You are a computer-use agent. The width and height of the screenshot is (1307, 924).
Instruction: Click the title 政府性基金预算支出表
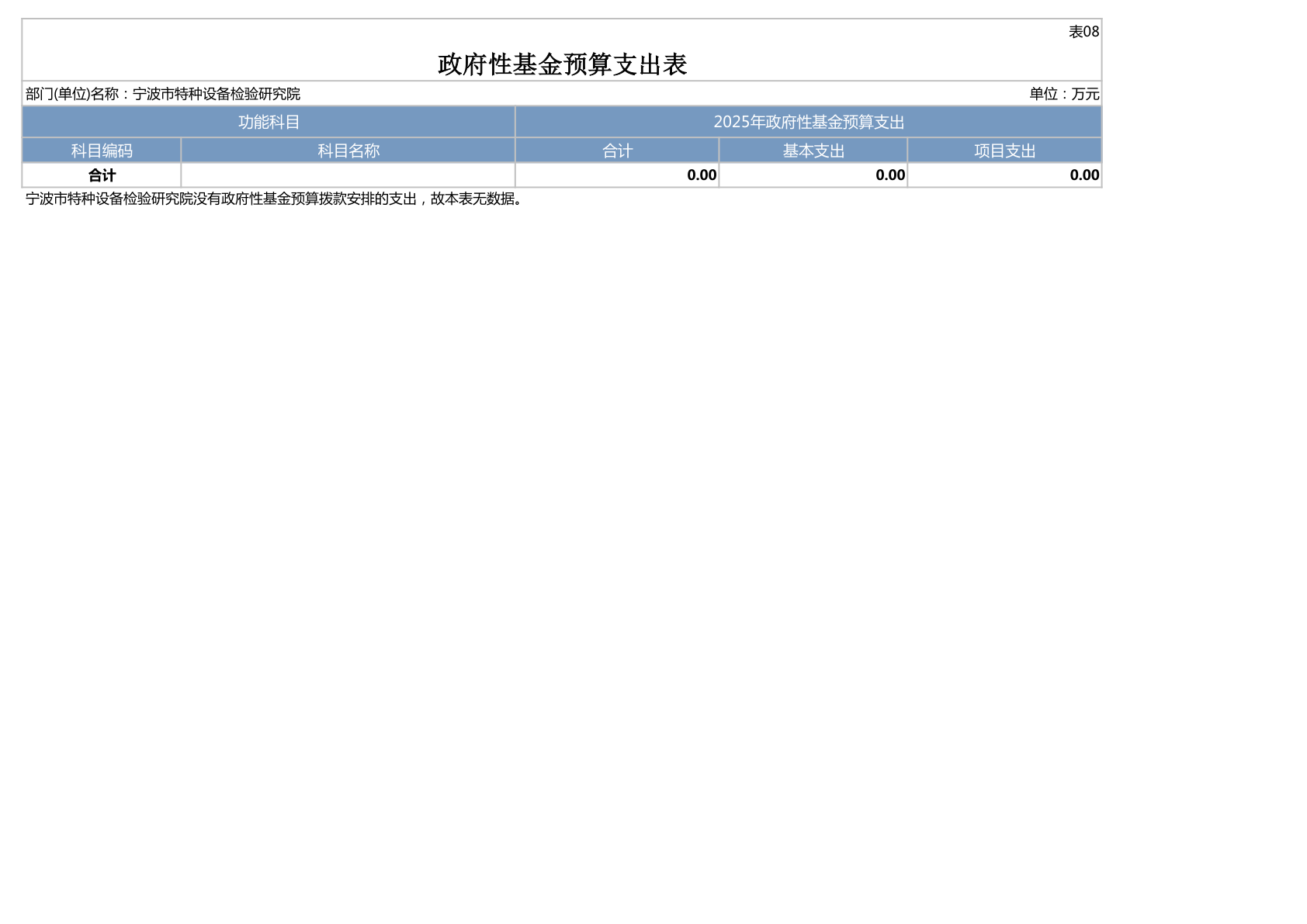(562, 64)
